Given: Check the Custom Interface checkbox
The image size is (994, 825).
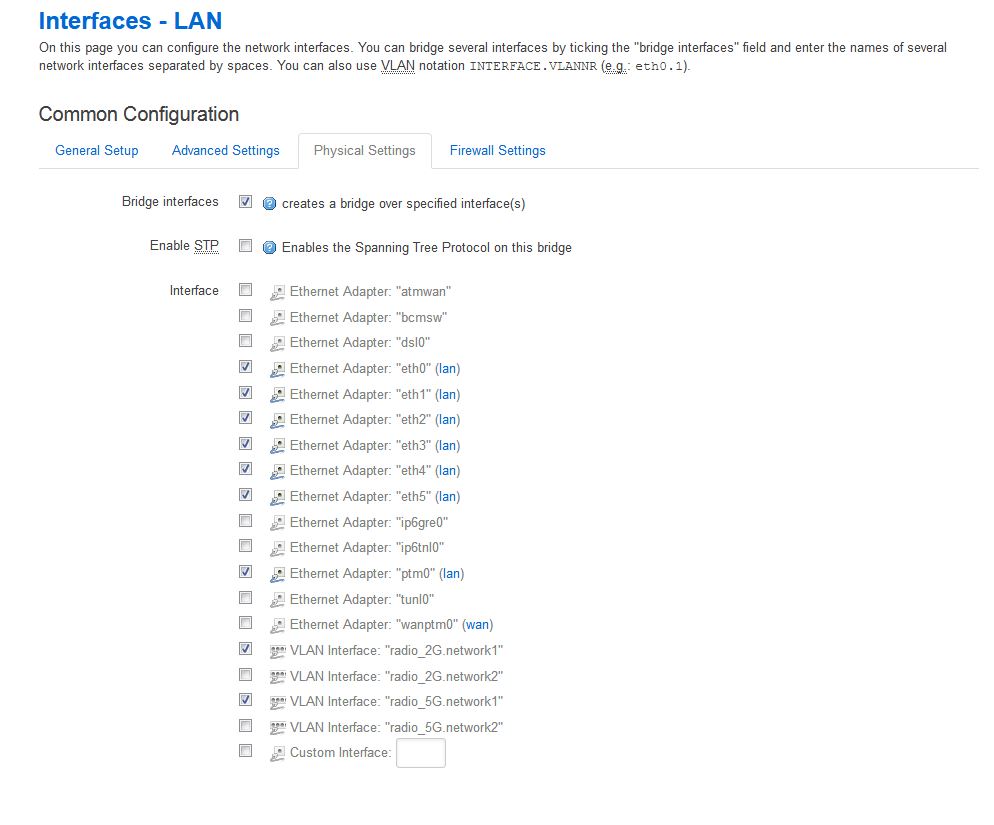Looking at the screenshot, I should pyautogui.click(x=245, y=751).
